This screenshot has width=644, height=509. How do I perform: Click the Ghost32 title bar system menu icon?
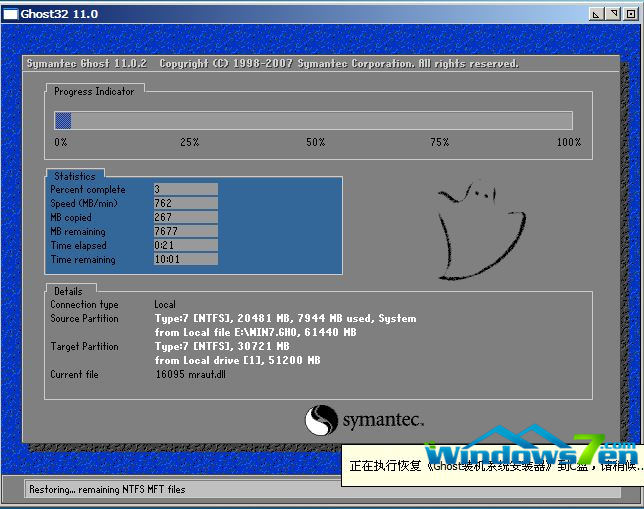point(12,15)
